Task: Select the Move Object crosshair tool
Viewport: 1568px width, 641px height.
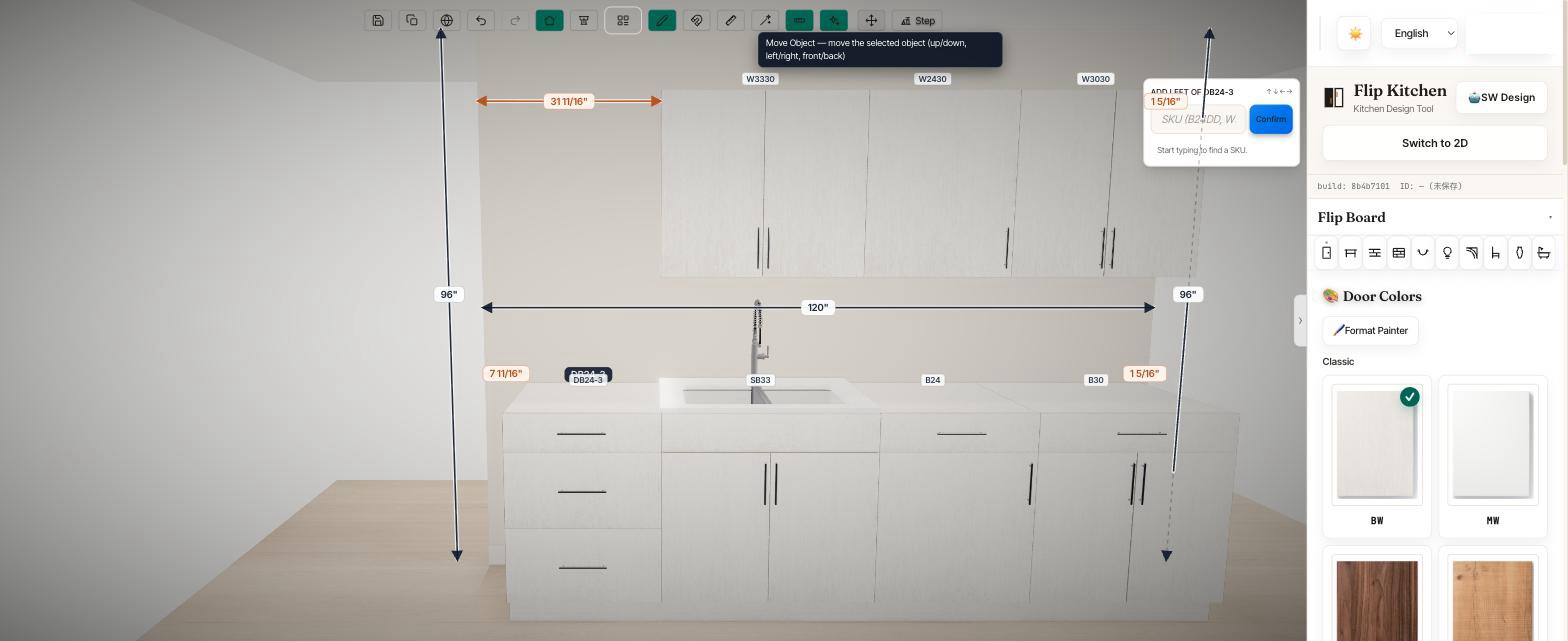Action: [x=871, y=20]
